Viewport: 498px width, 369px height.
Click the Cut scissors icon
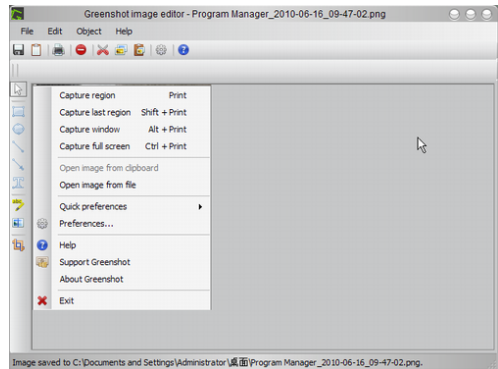click(103, 50)
